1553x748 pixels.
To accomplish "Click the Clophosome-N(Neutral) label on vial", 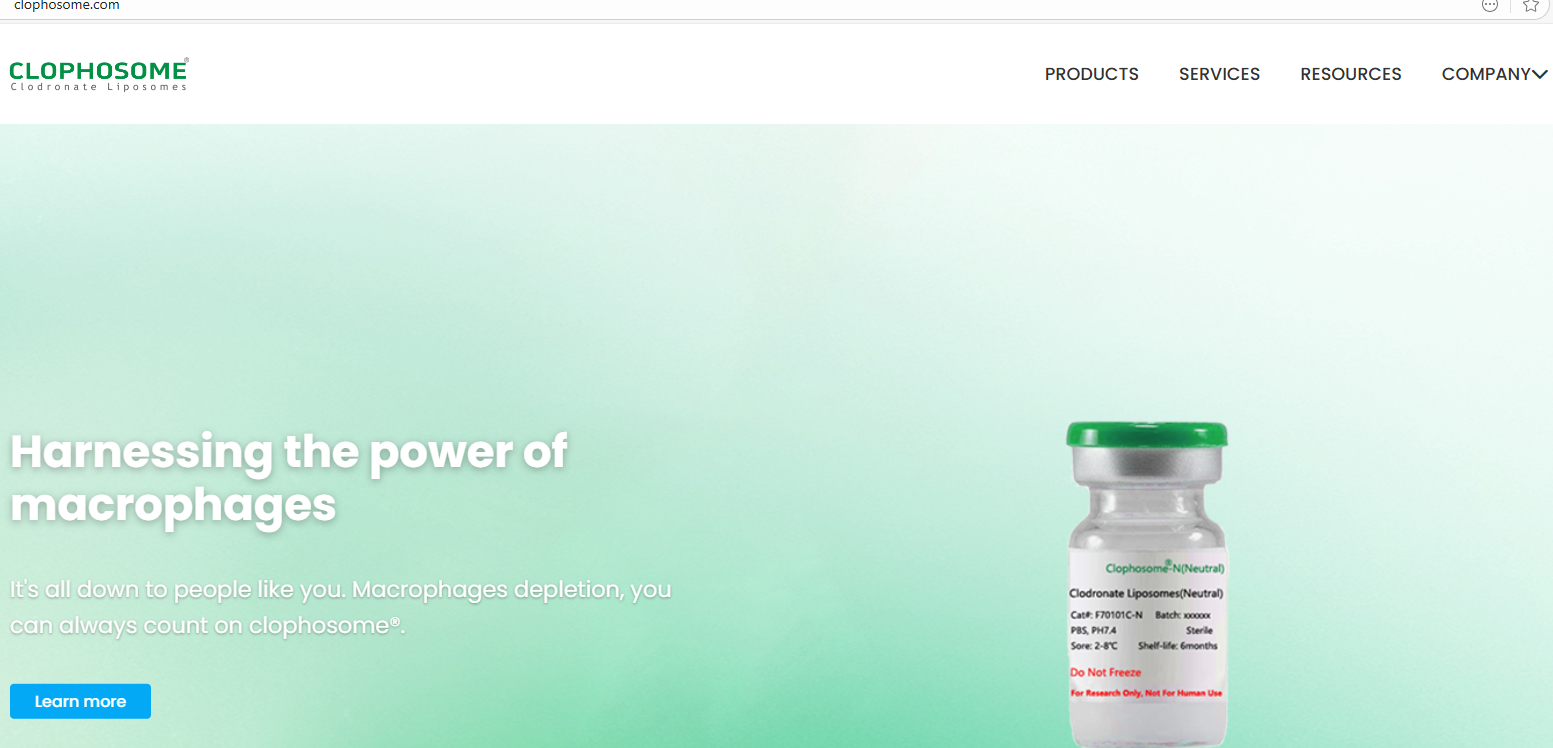I will point(1164,568).
